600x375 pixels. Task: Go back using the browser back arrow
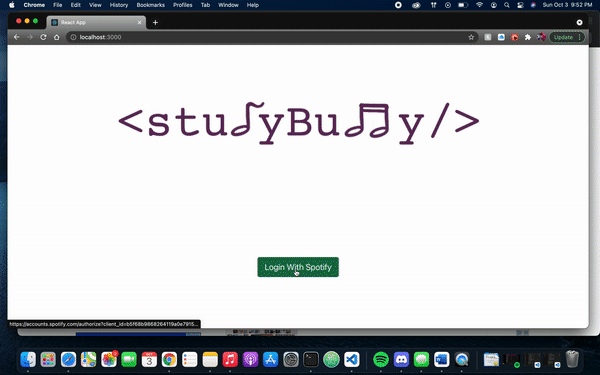click(x=16, y=37)
